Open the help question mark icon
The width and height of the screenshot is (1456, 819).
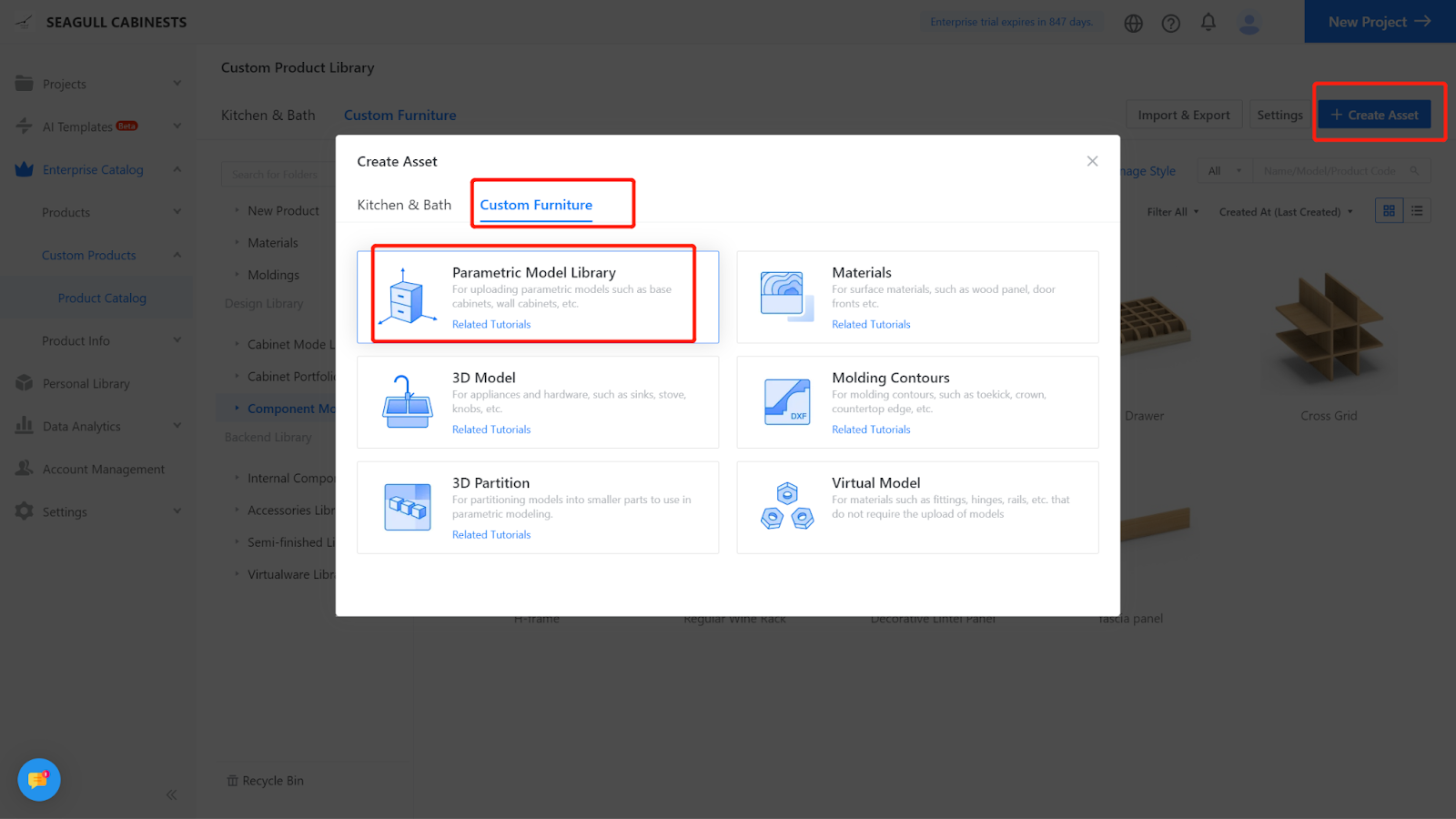pyautogui.click(x=1171, y=23)
